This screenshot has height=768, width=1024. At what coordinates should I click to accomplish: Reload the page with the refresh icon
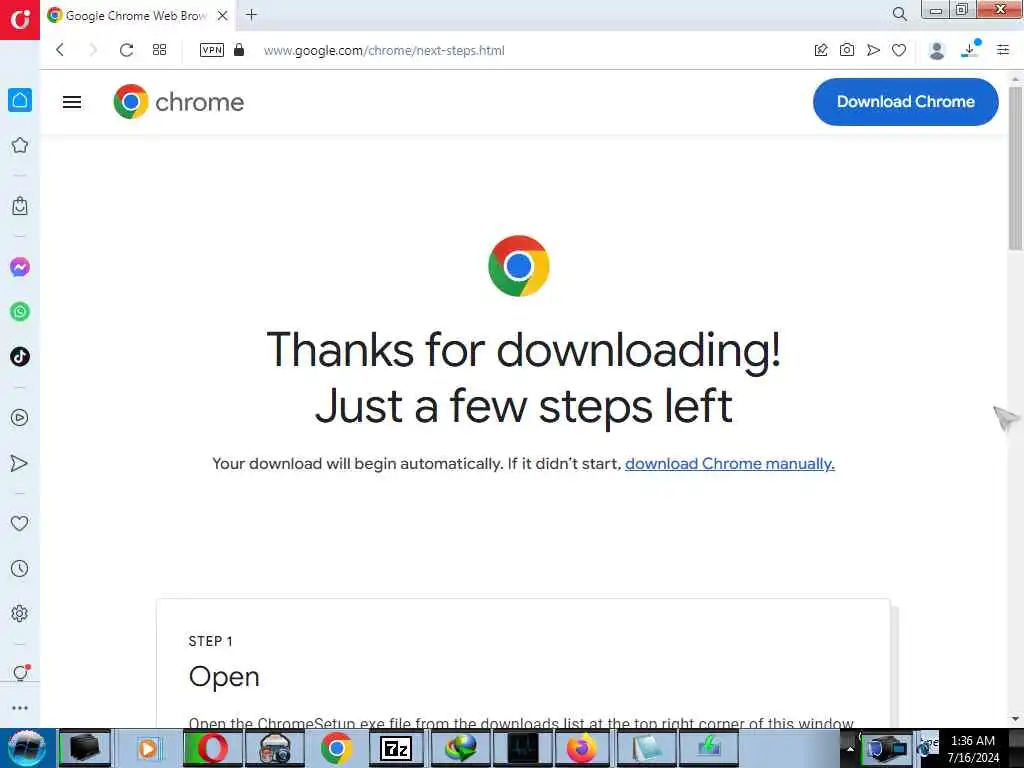(x=127, y=50)
